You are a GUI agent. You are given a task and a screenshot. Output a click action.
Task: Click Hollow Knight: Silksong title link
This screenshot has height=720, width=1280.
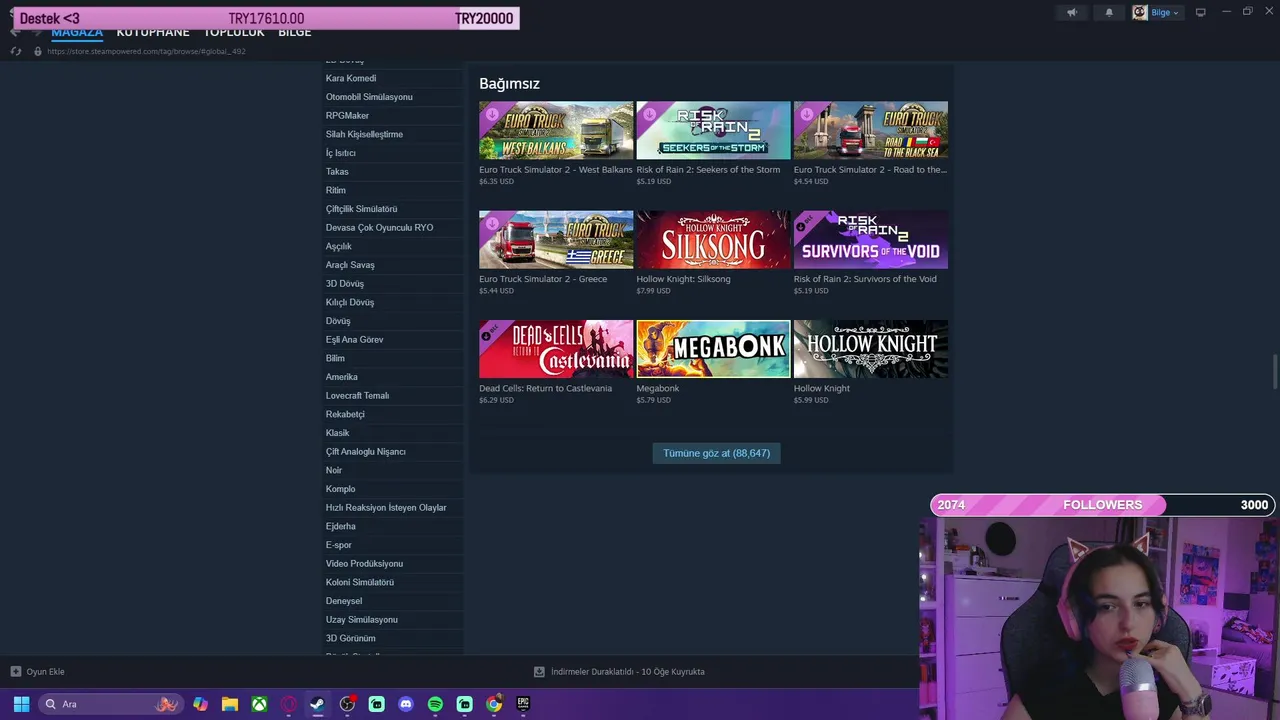[x=684, y=279]
